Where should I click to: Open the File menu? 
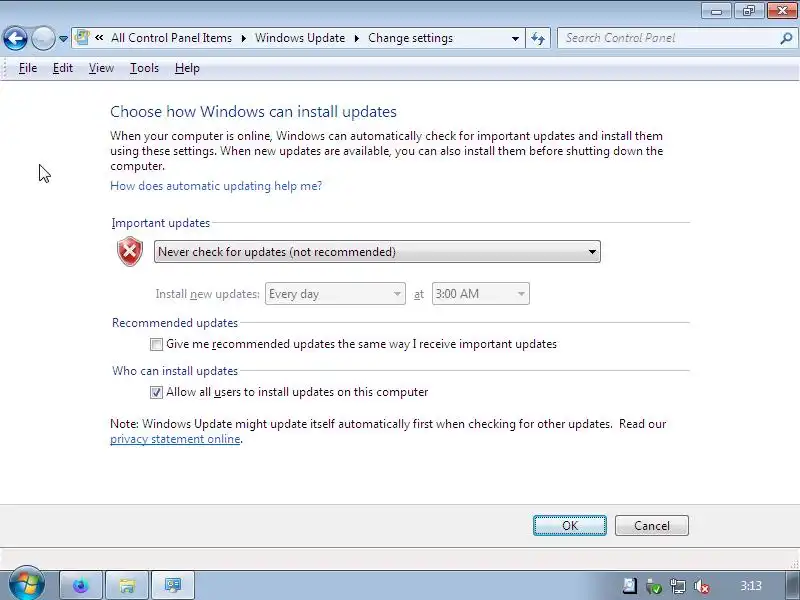[28, 68]
